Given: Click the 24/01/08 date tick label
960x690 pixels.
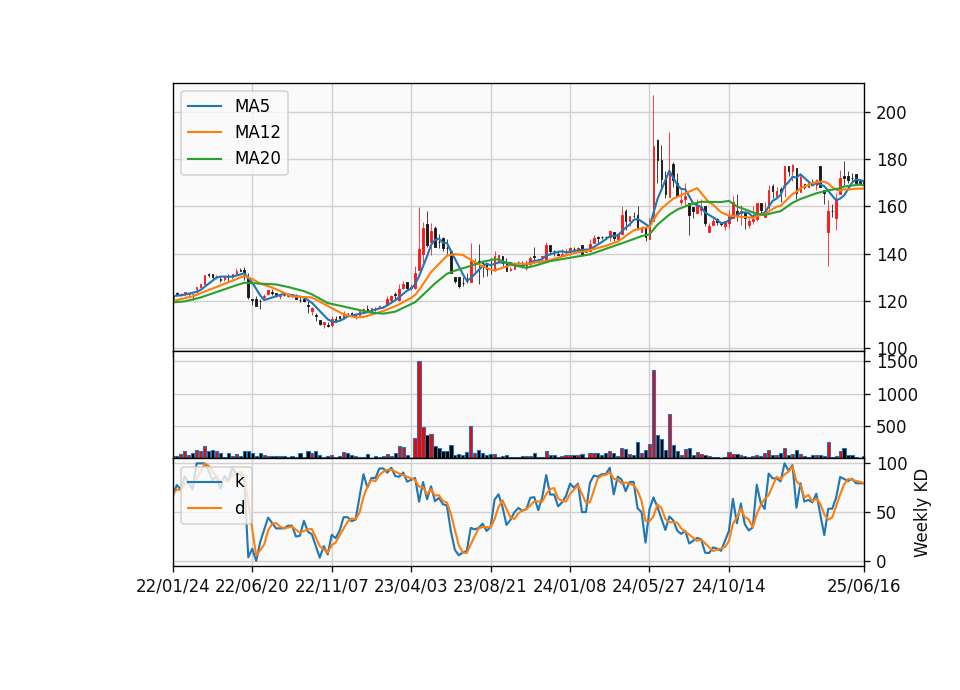Looking at the screenshot, I should point(569,586).
